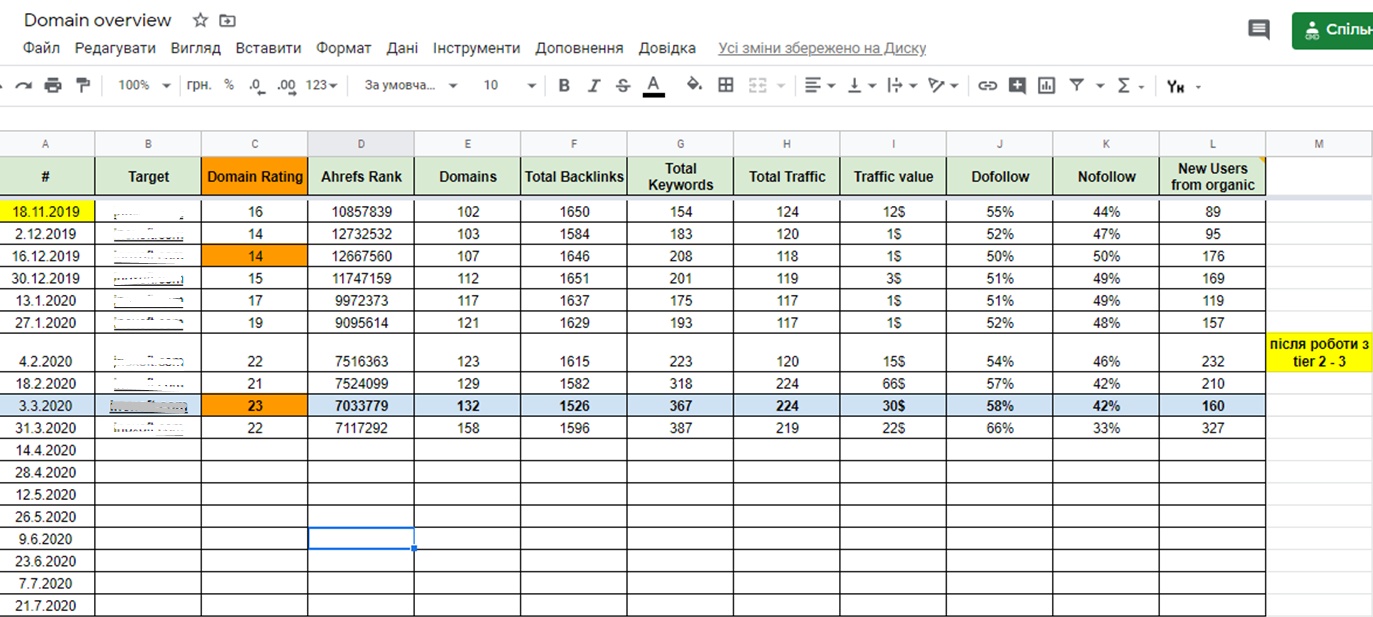Click the green share button
This screenshot has width=1373, height=617.
[1333, 30]
